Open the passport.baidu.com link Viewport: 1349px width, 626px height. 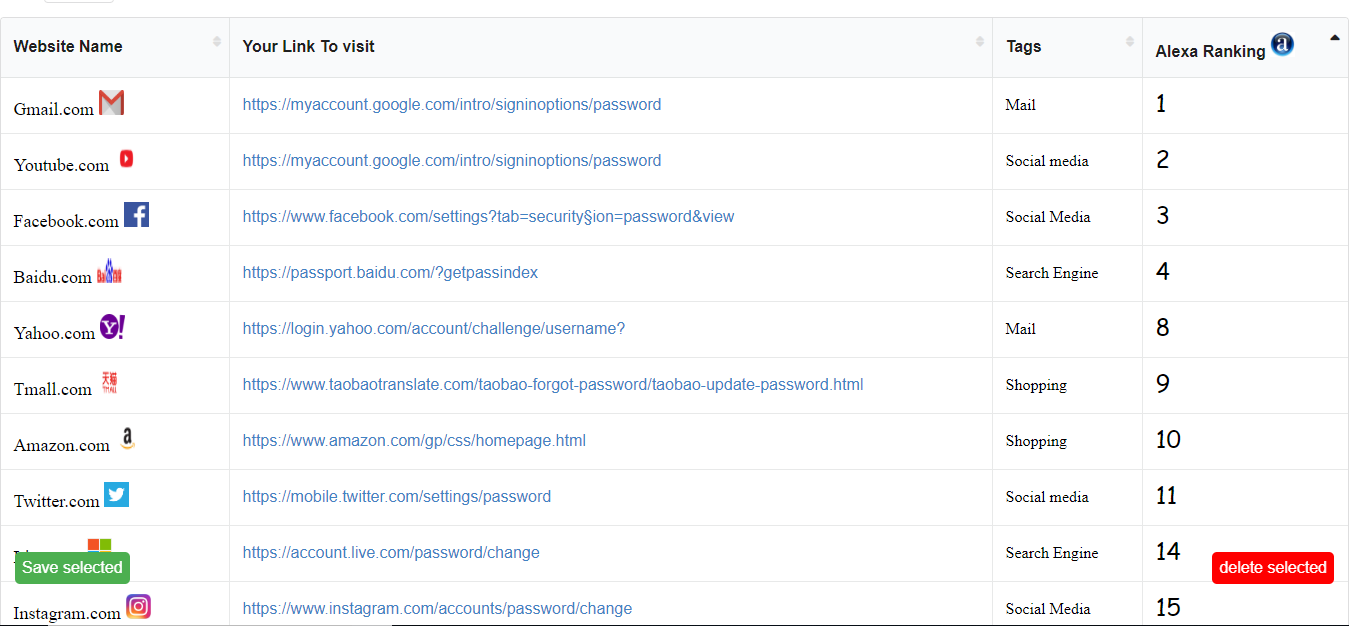(x=390, y=272)
